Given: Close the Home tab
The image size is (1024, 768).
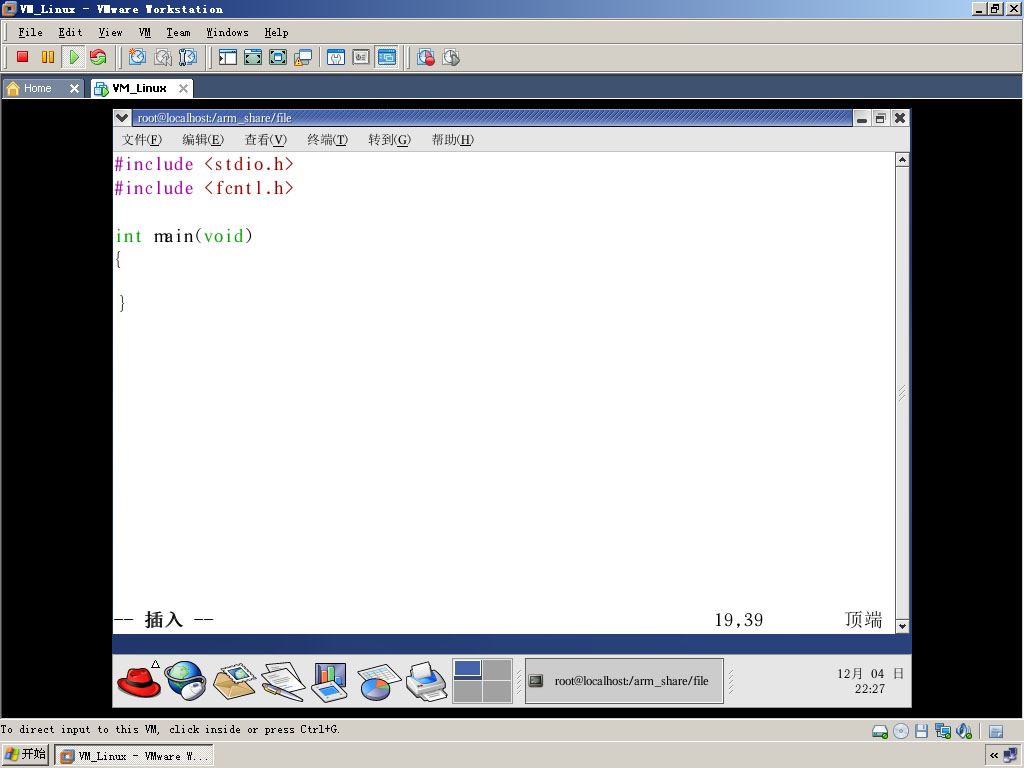Looking at the screenshot, I should [x=74, y=88].
